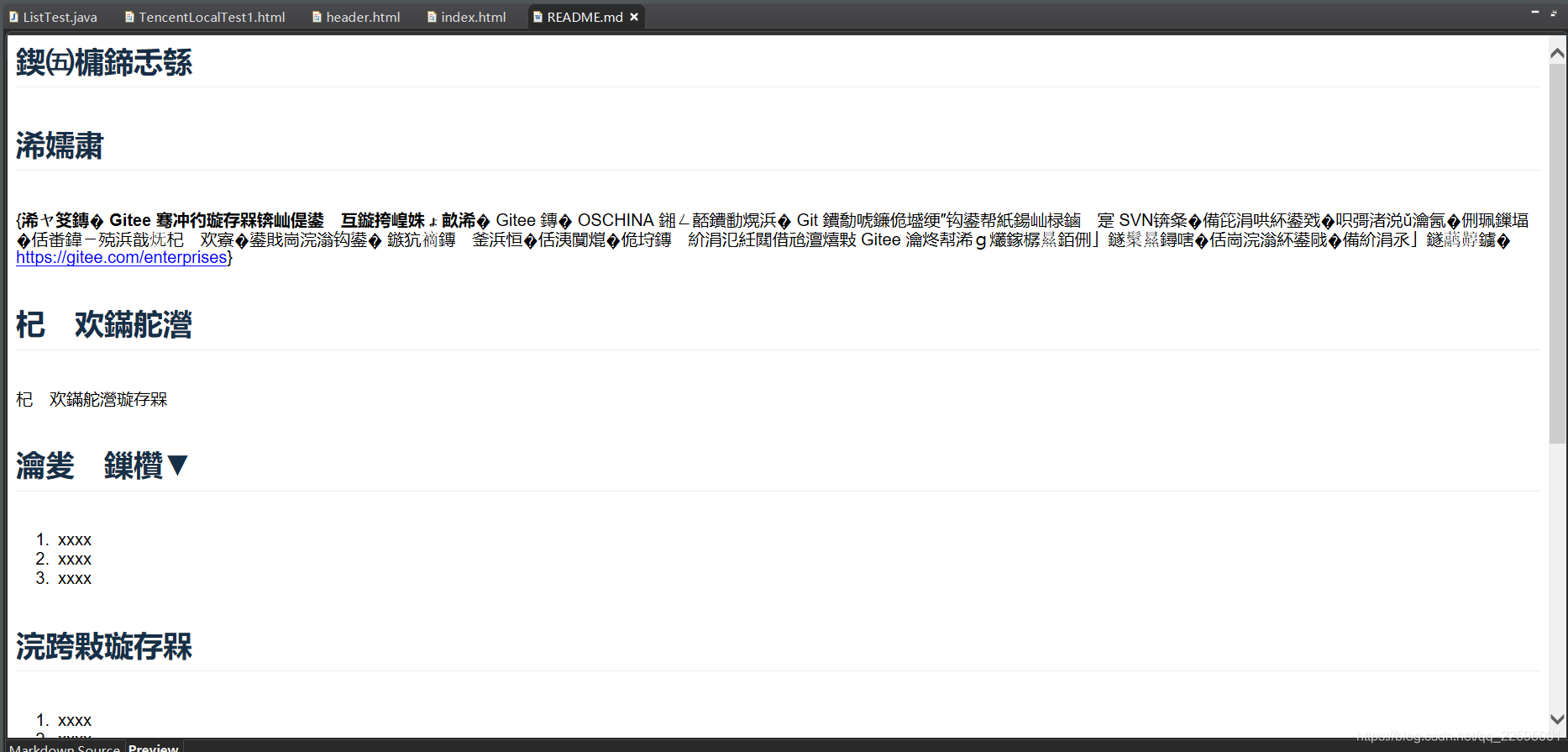Image resolution: width=1568 pixels, height=752 pixels.
Task: Click the header.html file icon
Action: coord(317,17)
